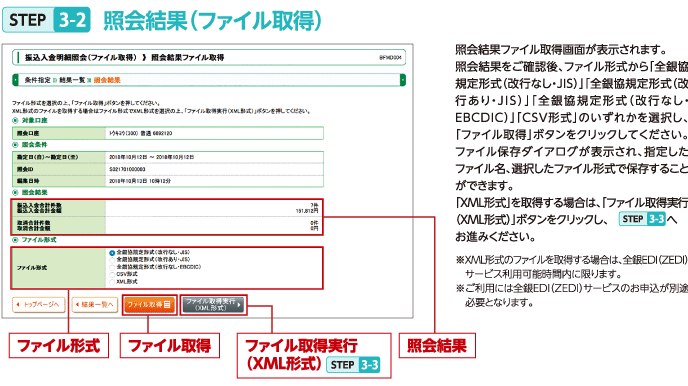Choose the CSV形式 radio option
Image resolution: width=688 pixels, height=386 pixels.
(x=112, y=275)
